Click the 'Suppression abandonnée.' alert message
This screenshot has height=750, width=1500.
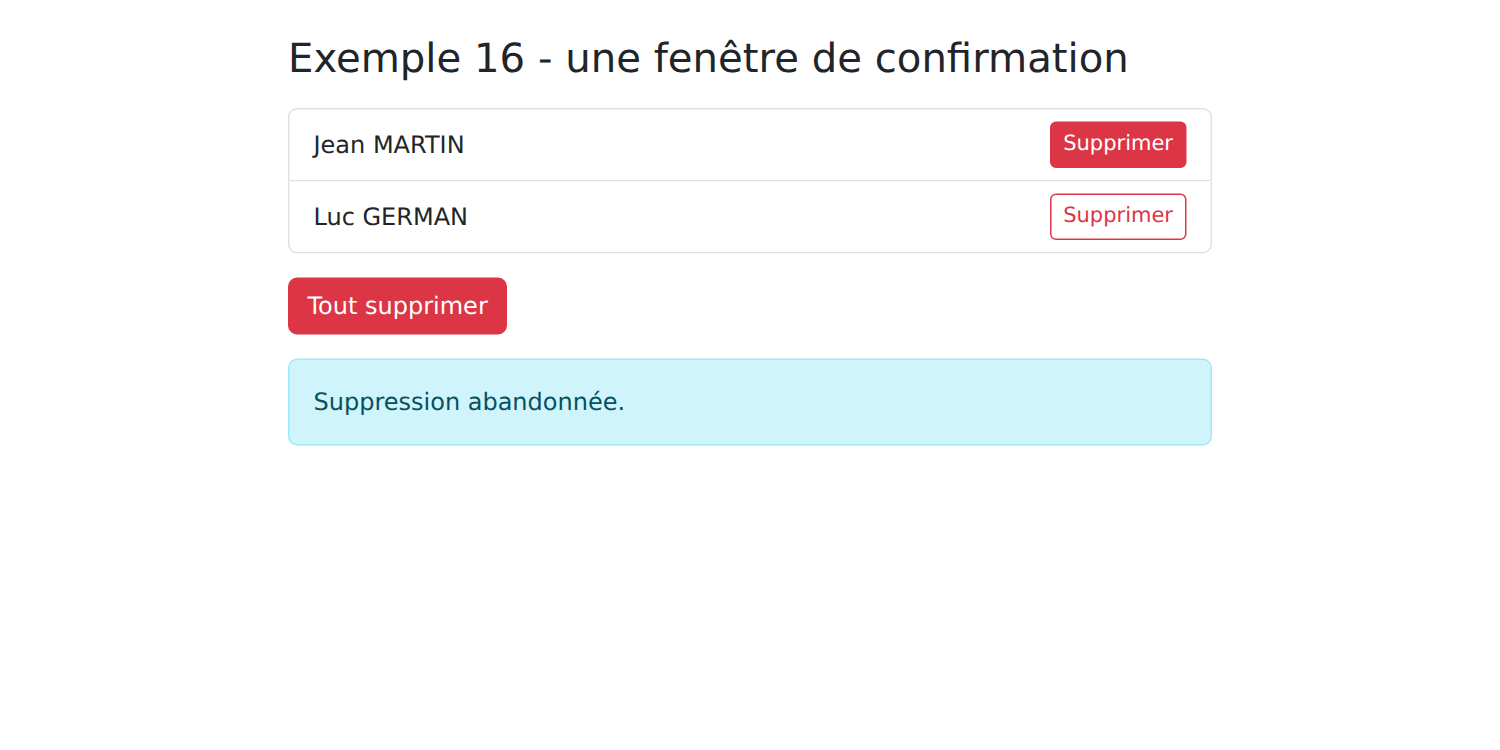click(469, 402)
